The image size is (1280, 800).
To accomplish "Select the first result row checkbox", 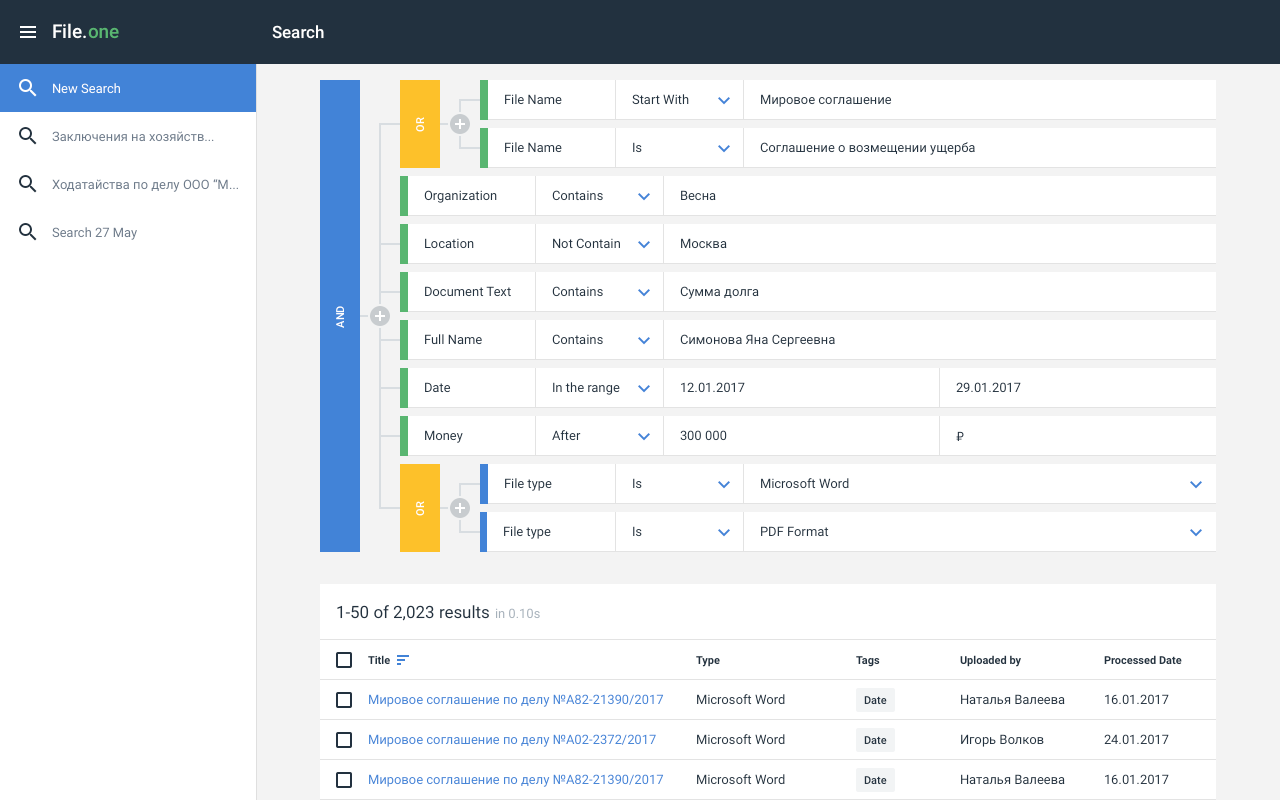I will click(344, 700).
